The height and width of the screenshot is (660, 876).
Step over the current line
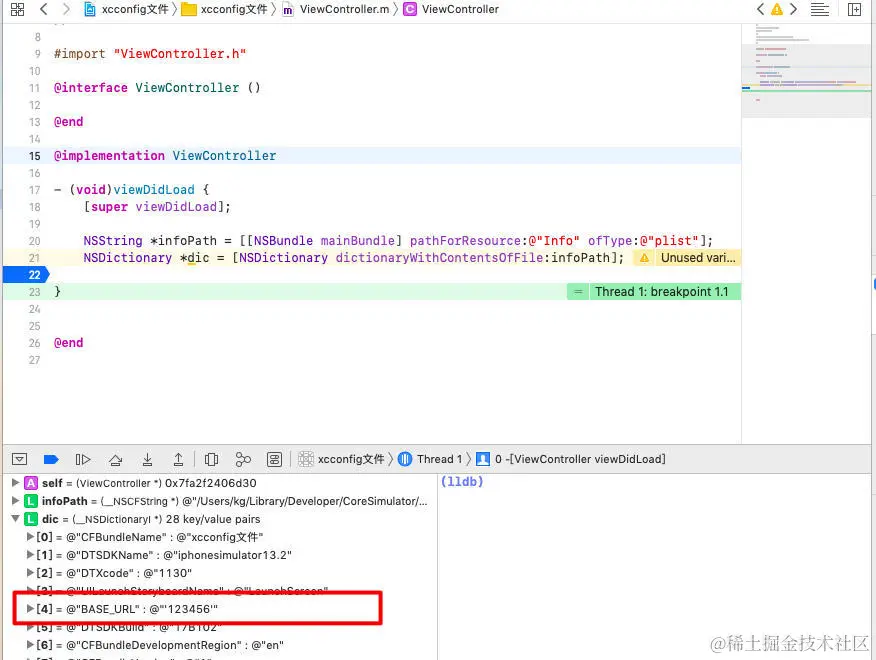pyautogui.click(x=116, y=459)
